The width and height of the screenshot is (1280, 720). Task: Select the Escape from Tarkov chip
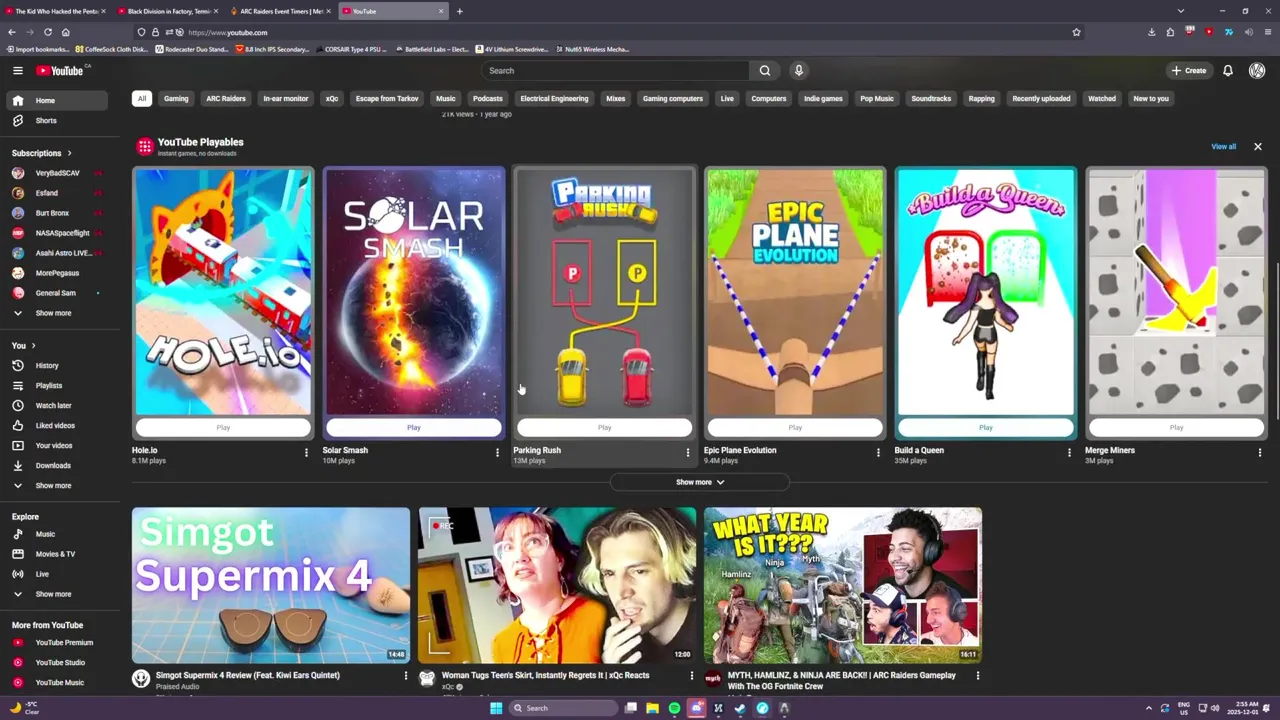click(x=387, y=98)
